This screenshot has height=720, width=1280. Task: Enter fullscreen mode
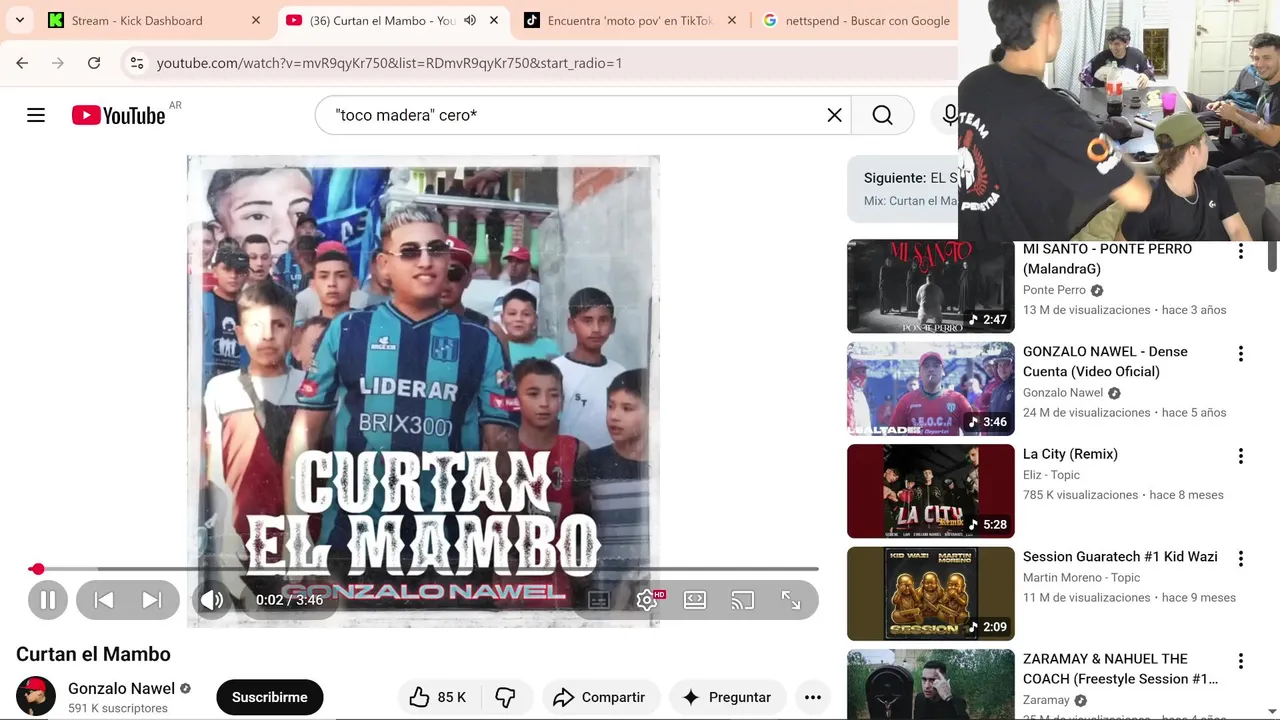coord(791,600)
